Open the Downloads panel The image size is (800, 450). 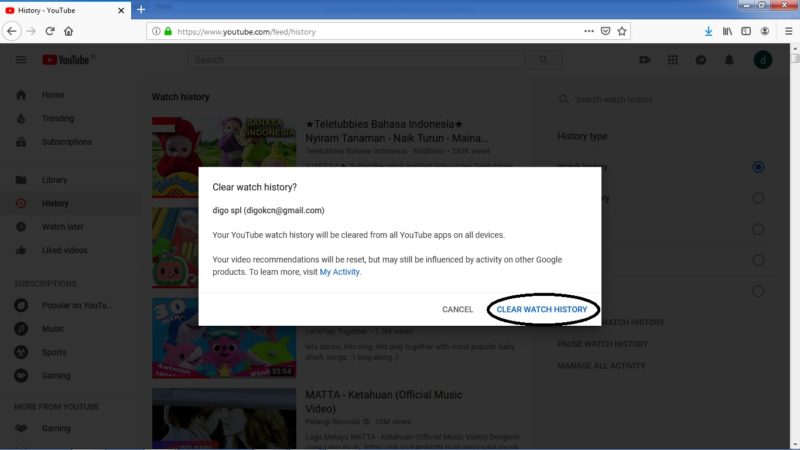pos(708,31)
